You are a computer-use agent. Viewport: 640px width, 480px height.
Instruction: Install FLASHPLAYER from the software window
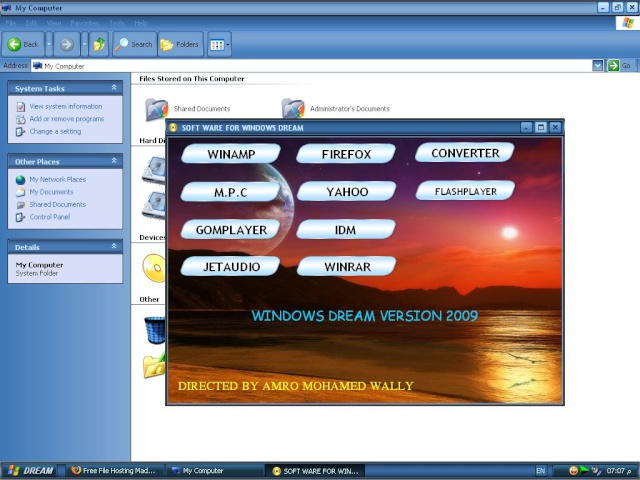click(x=465, y=191)
